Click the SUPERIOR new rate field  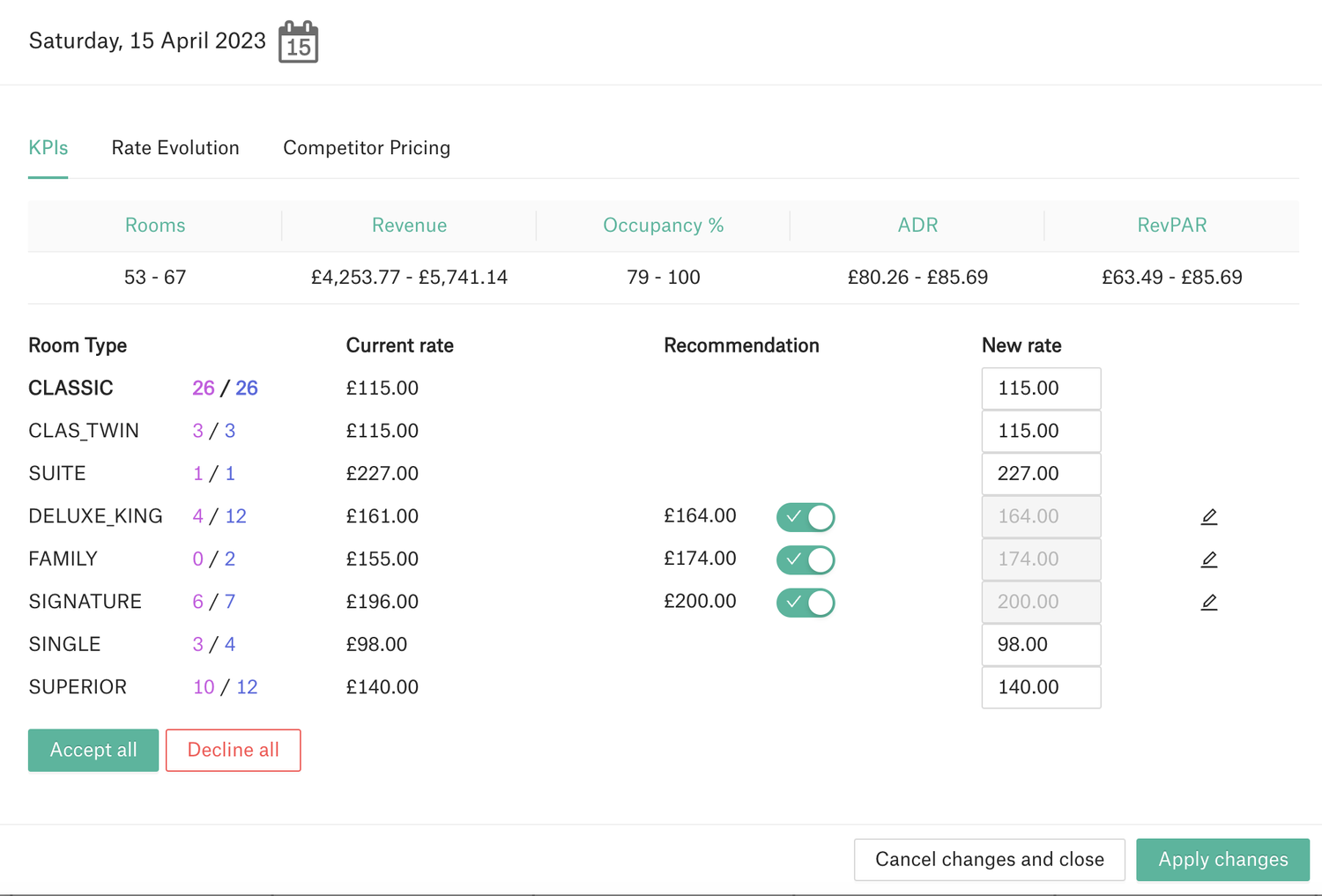click(x=1041, y=687)
